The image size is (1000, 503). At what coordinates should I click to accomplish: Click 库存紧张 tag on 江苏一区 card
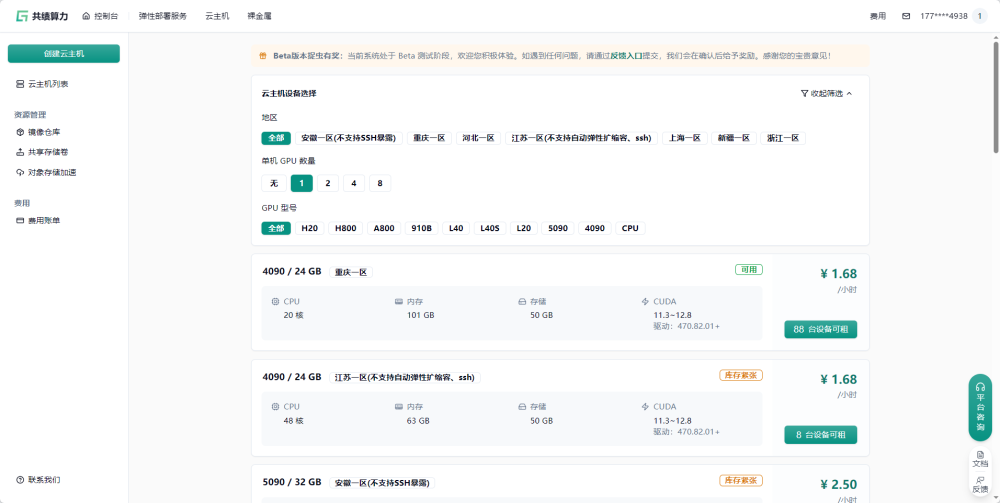click(x=741, y=375)
